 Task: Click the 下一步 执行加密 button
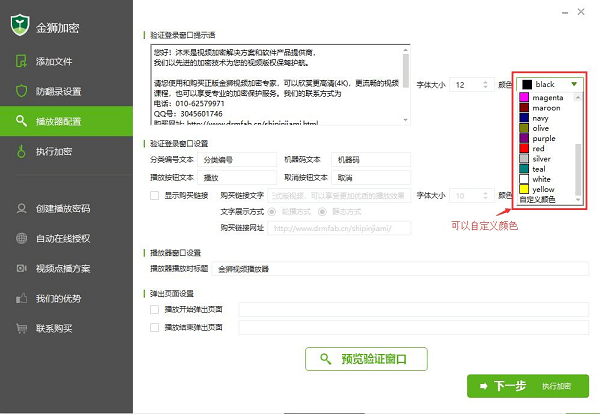pyautogui.click(x=528, y=386)
